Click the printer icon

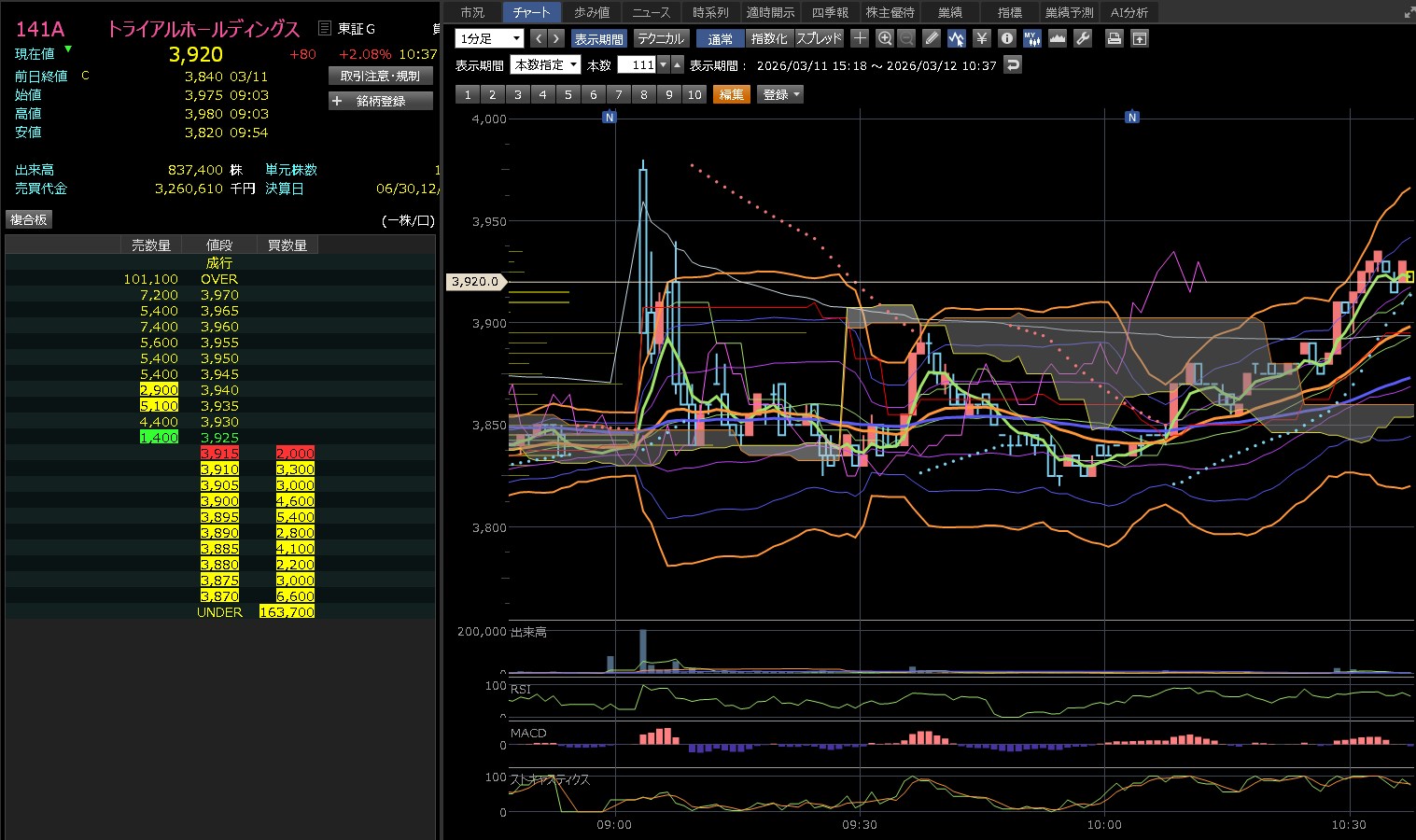click(x=1114, y=38)
